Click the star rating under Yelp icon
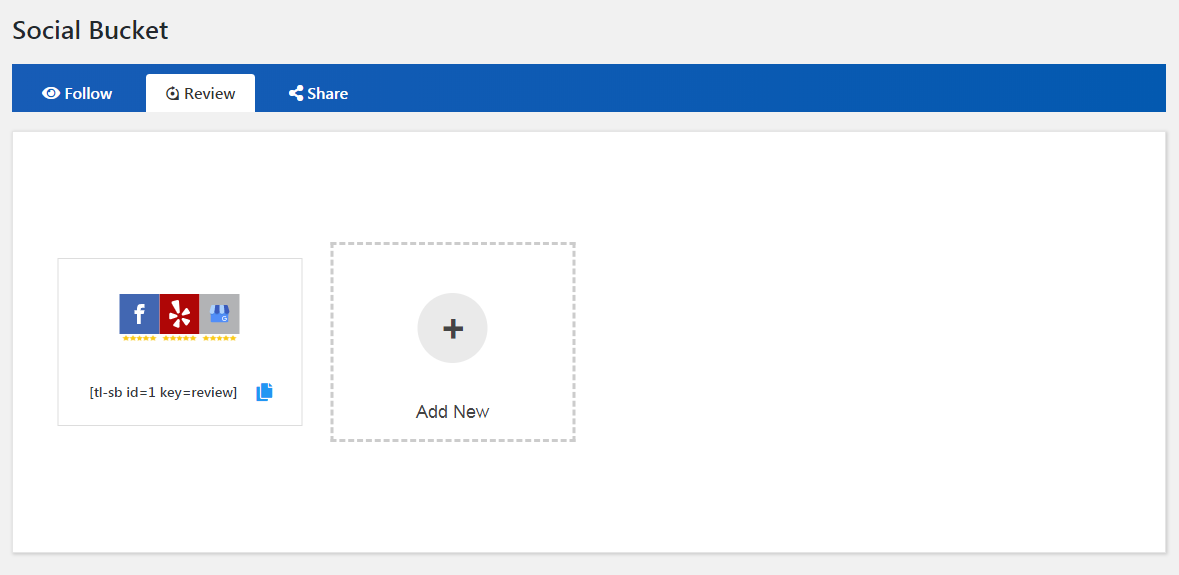The height and width of the screenshot is (575, 1179). 179,338
